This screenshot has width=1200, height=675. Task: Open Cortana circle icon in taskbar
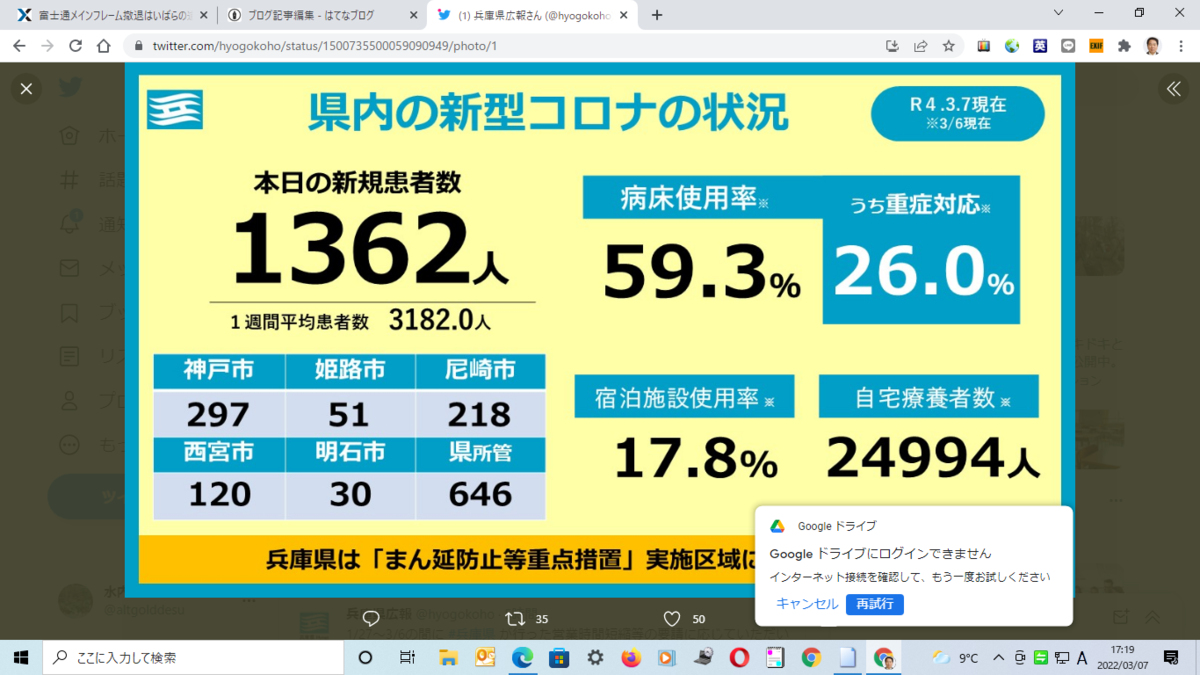tap(365, 657)
